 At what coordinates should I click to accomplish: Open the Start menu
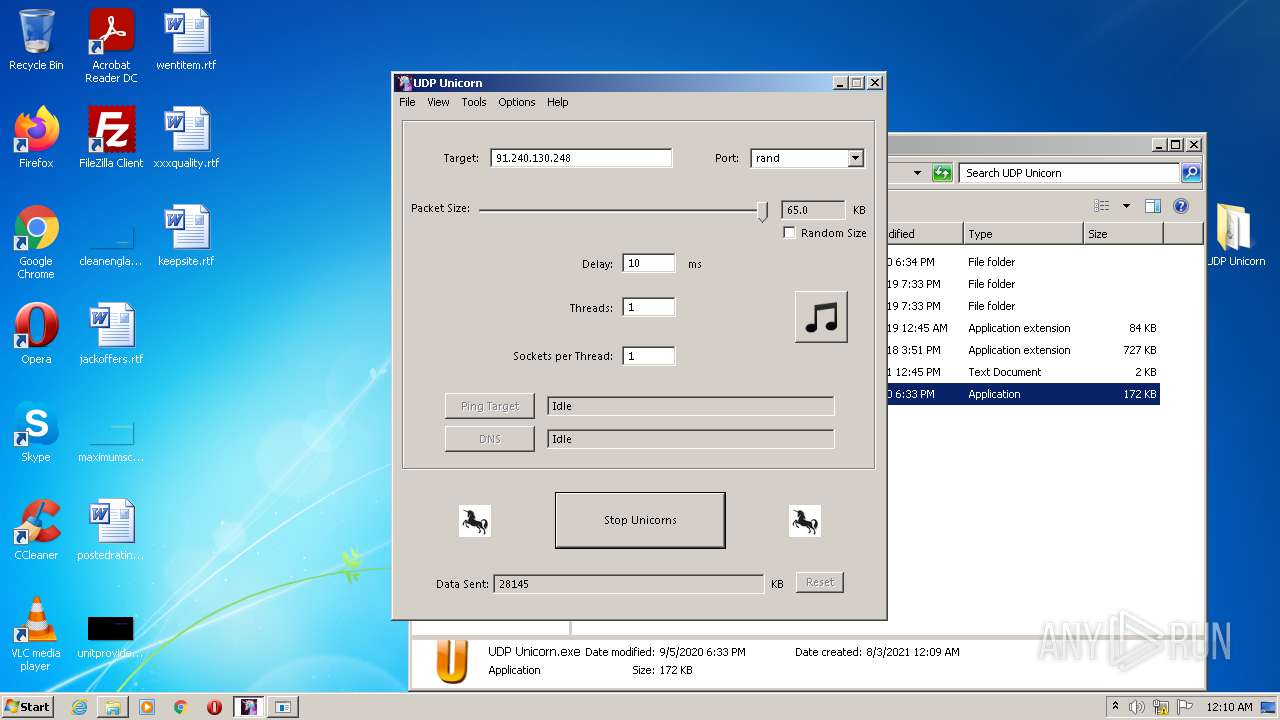[27, 707]
